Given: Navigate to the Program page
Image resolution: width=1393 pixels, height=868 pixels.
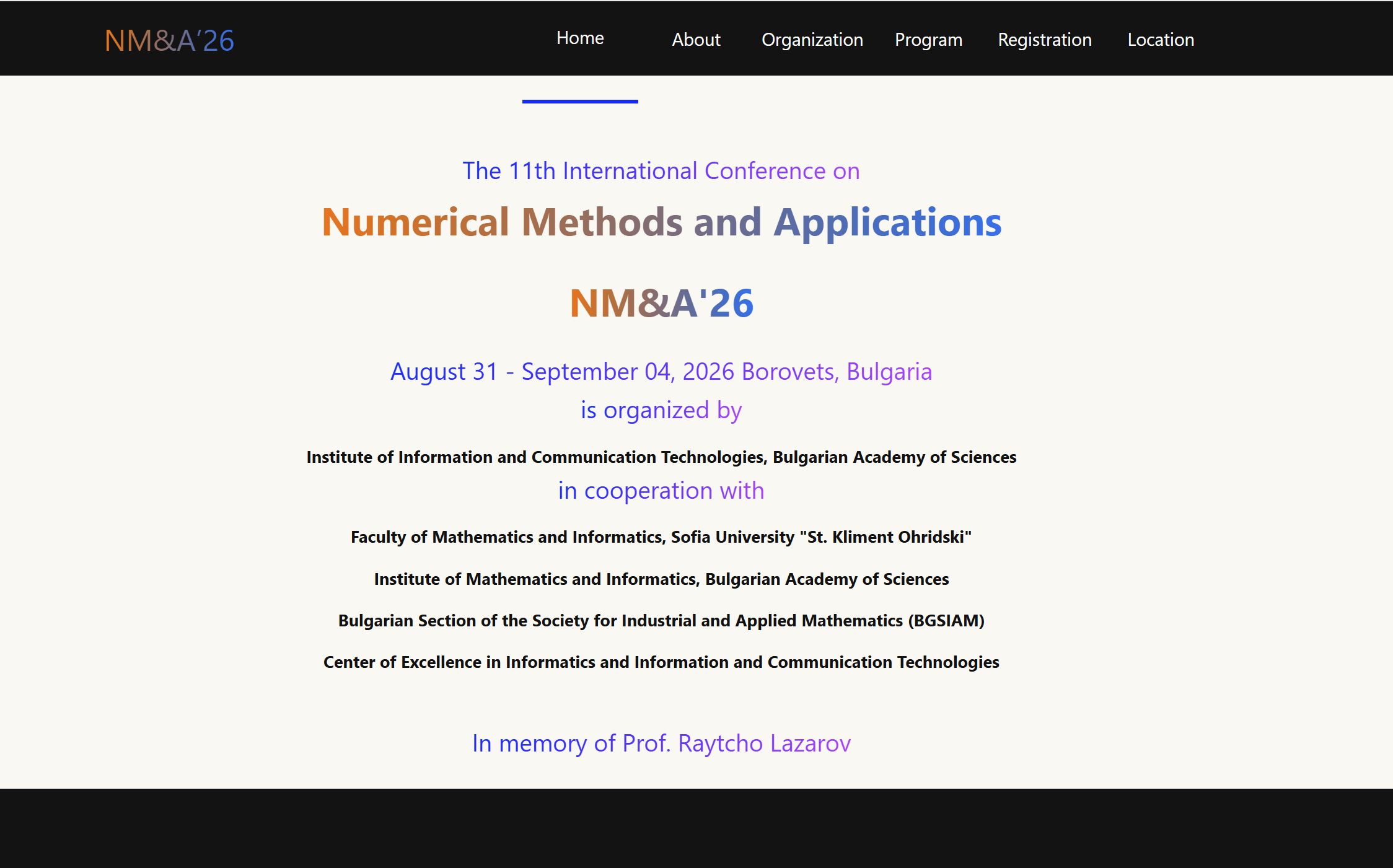Looking at the screenshot, I should click(928, 40).
